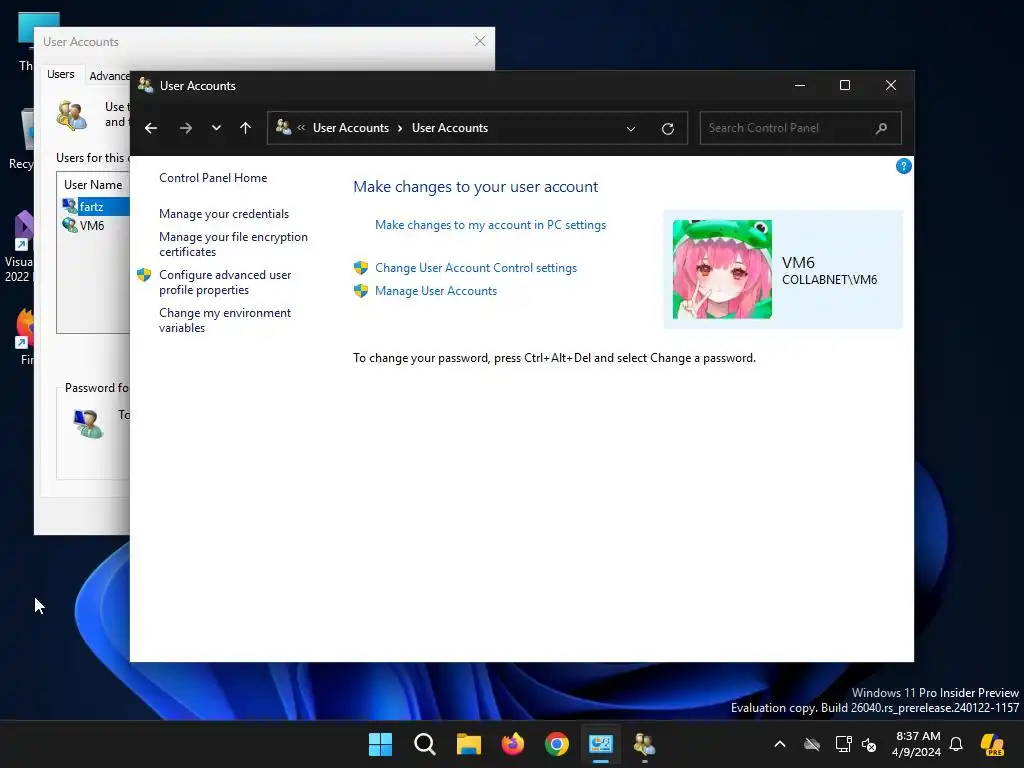Select user VM6 in the users list

pos(92,225)
